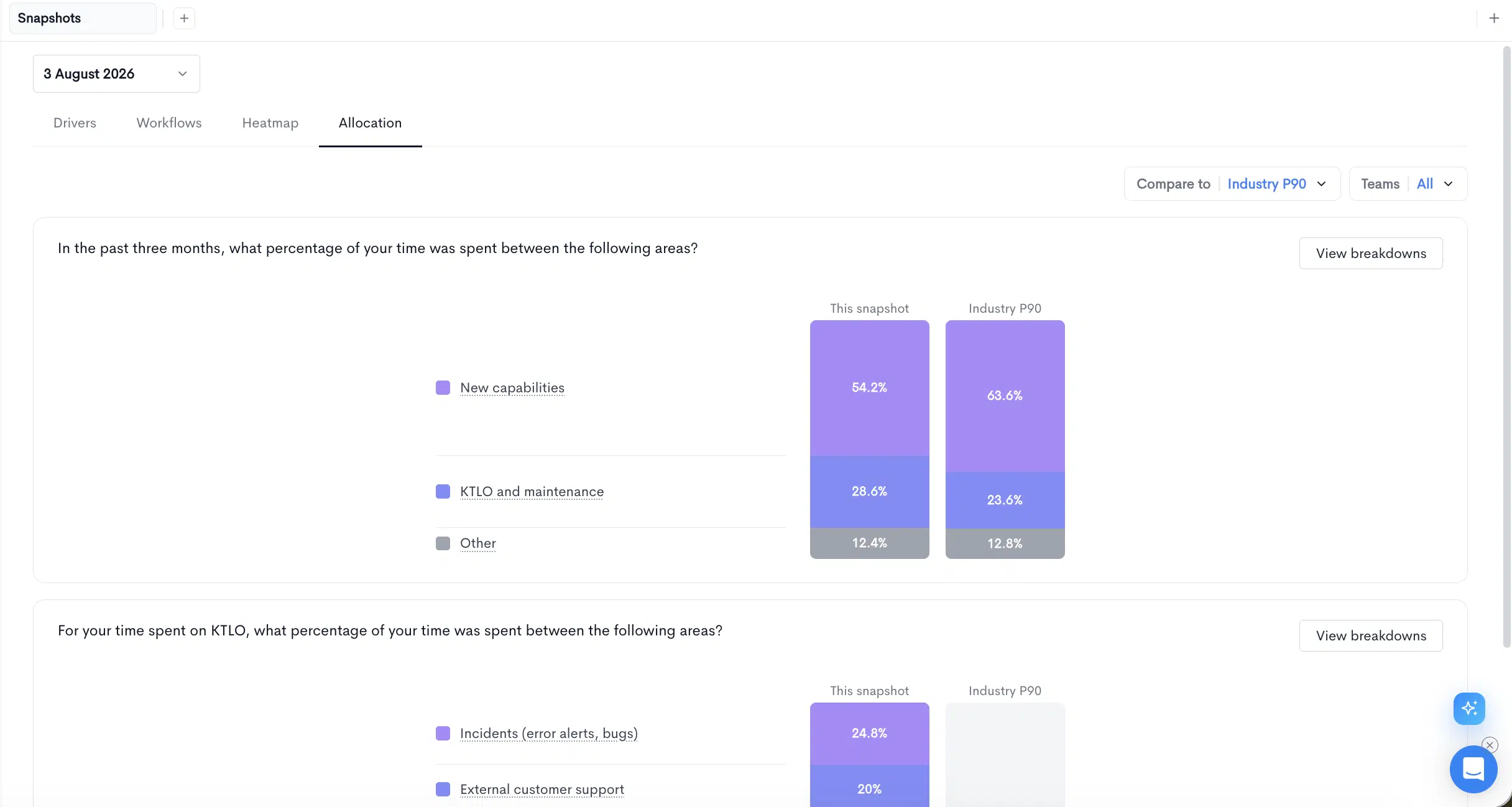View breakdowns for the past three months question

[1371, 253]
